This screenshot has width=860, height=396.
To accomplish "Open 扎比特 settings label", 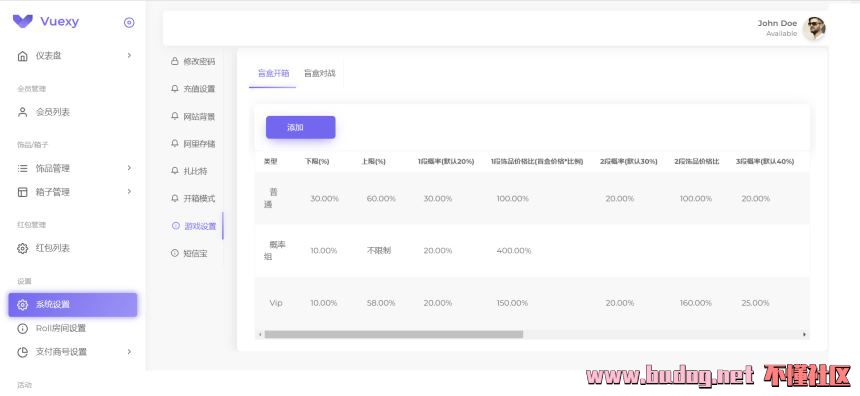I will click(195, 171).
